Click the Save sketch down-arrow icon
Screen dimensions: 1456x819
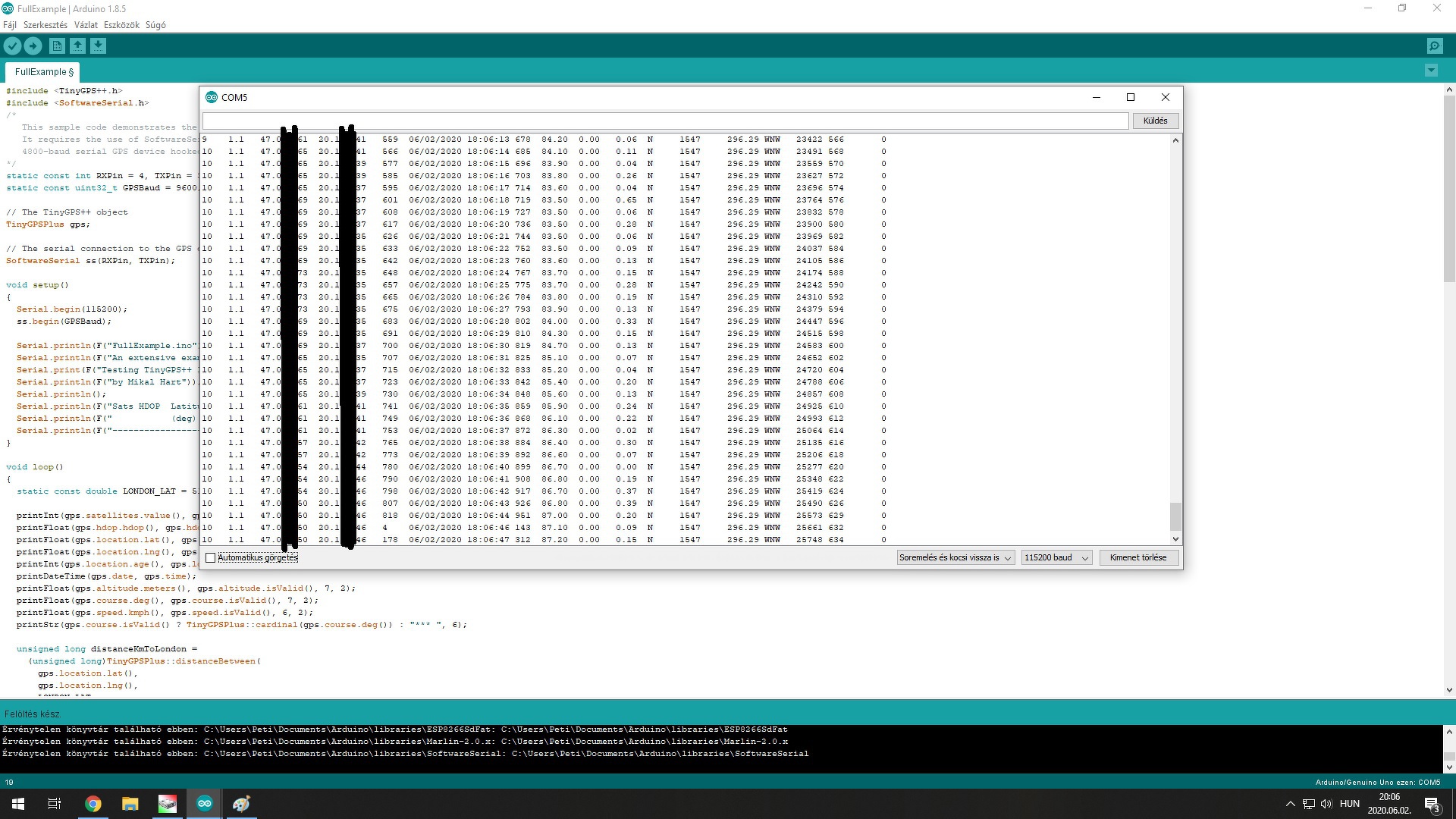pyautogui.click(x=98, y=46)
